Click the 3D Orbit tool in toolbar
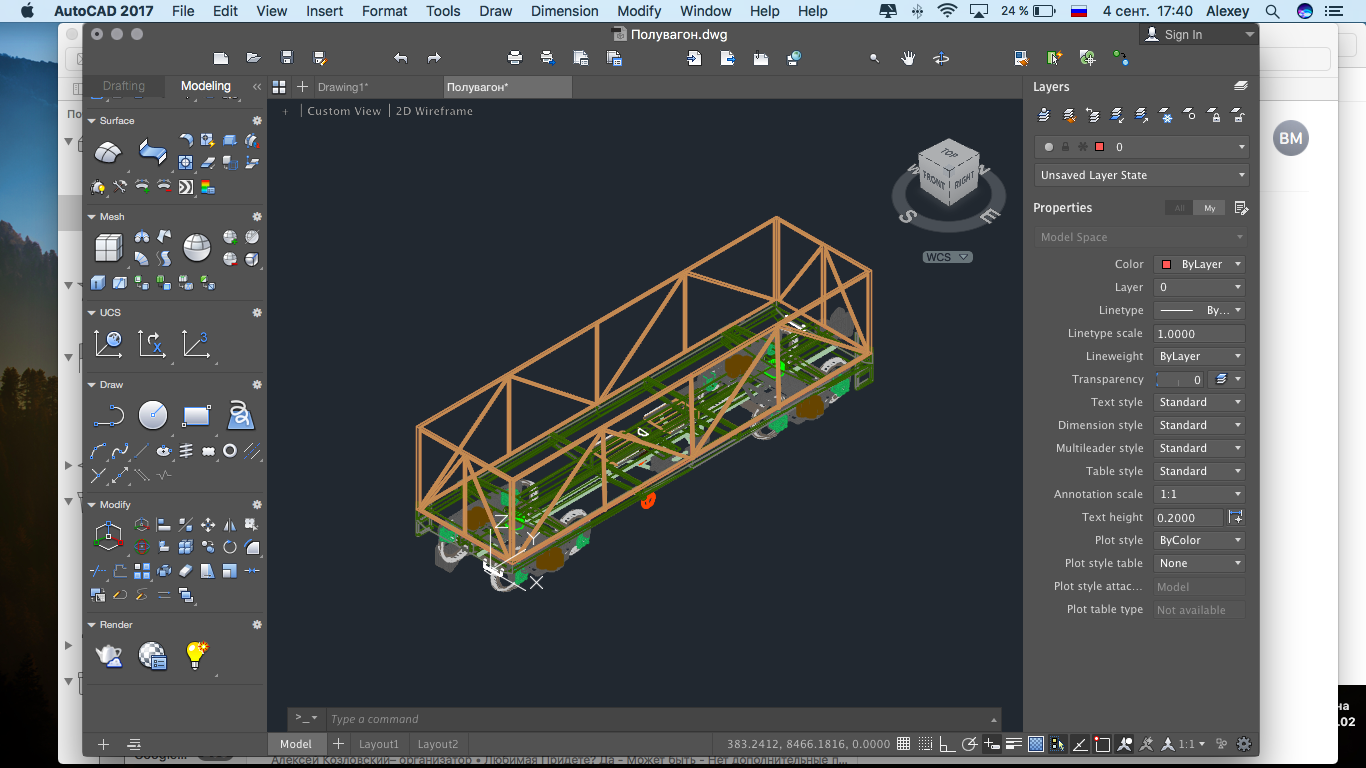The image size is (1366, 768). pyautogui.click(x=941, y=58)
